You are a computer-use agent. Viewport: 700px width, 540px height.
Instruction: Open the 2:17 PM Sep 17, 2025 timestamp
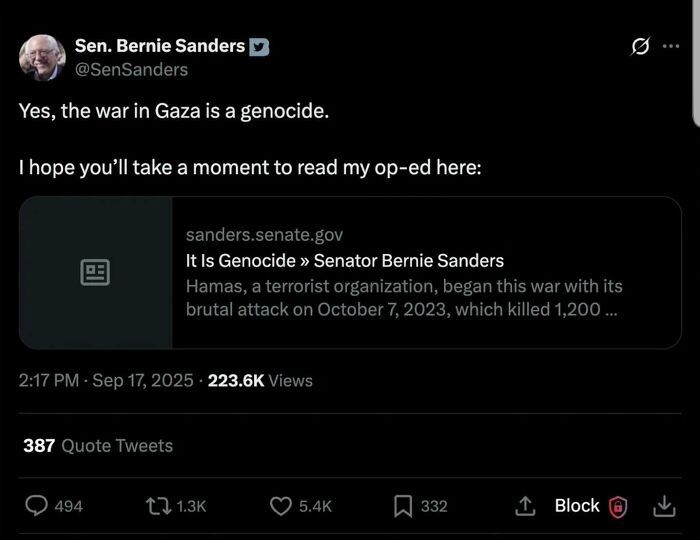tap(106, 380)
